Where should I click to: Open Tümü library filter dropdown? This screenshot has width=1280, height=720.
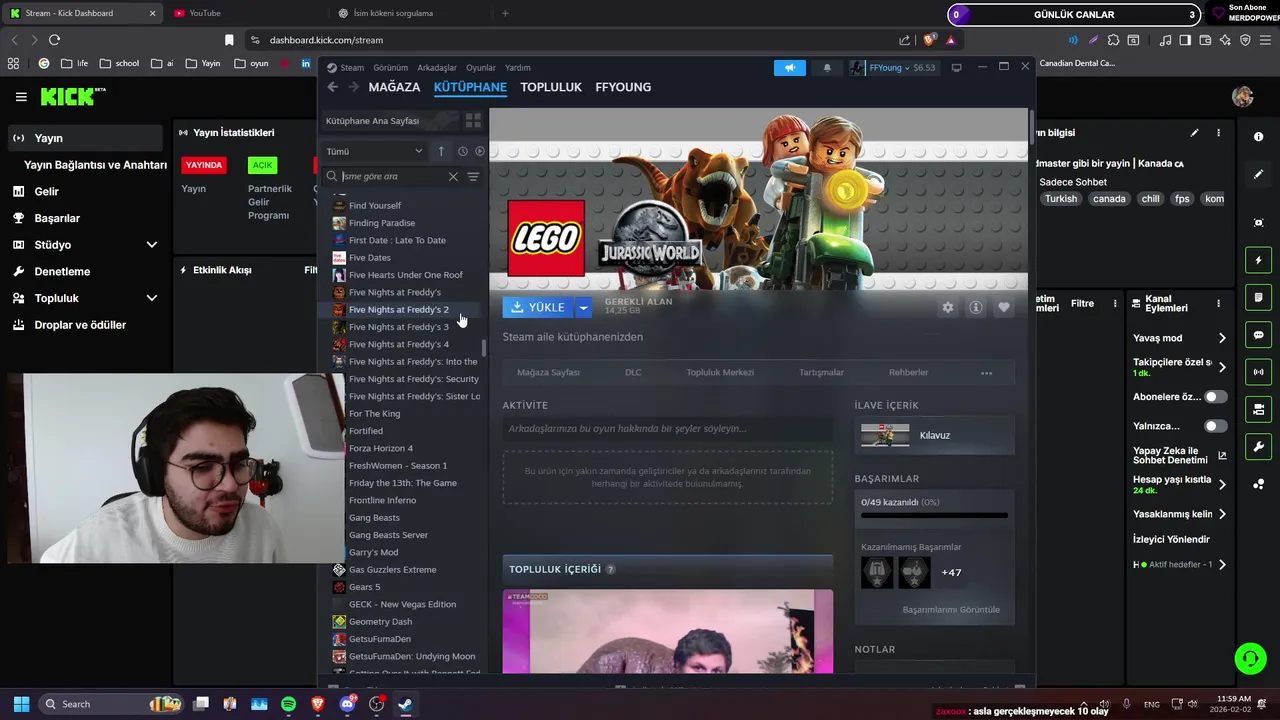click(x=375, y=151)
